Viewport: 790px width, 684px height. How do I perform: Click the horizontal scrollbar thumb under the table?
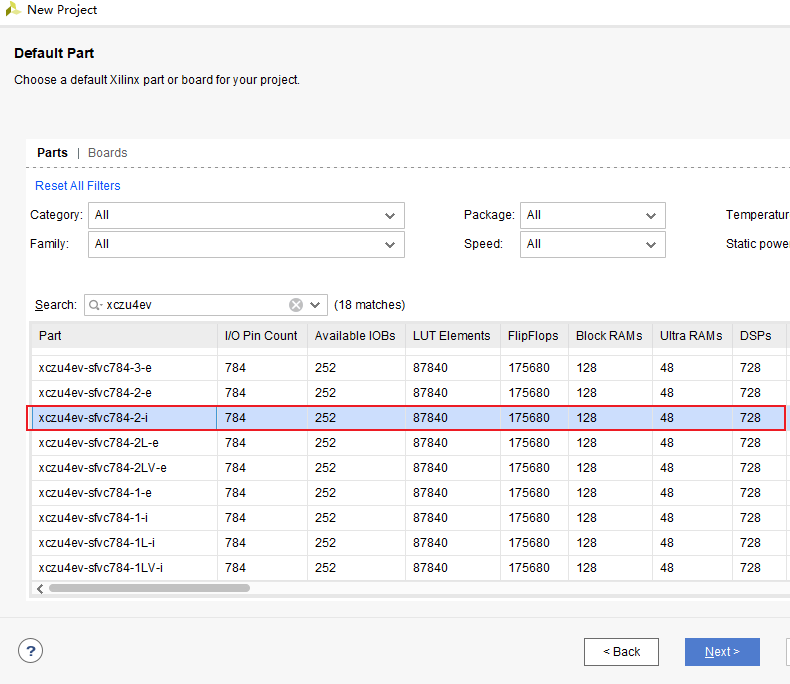[149, 588]
